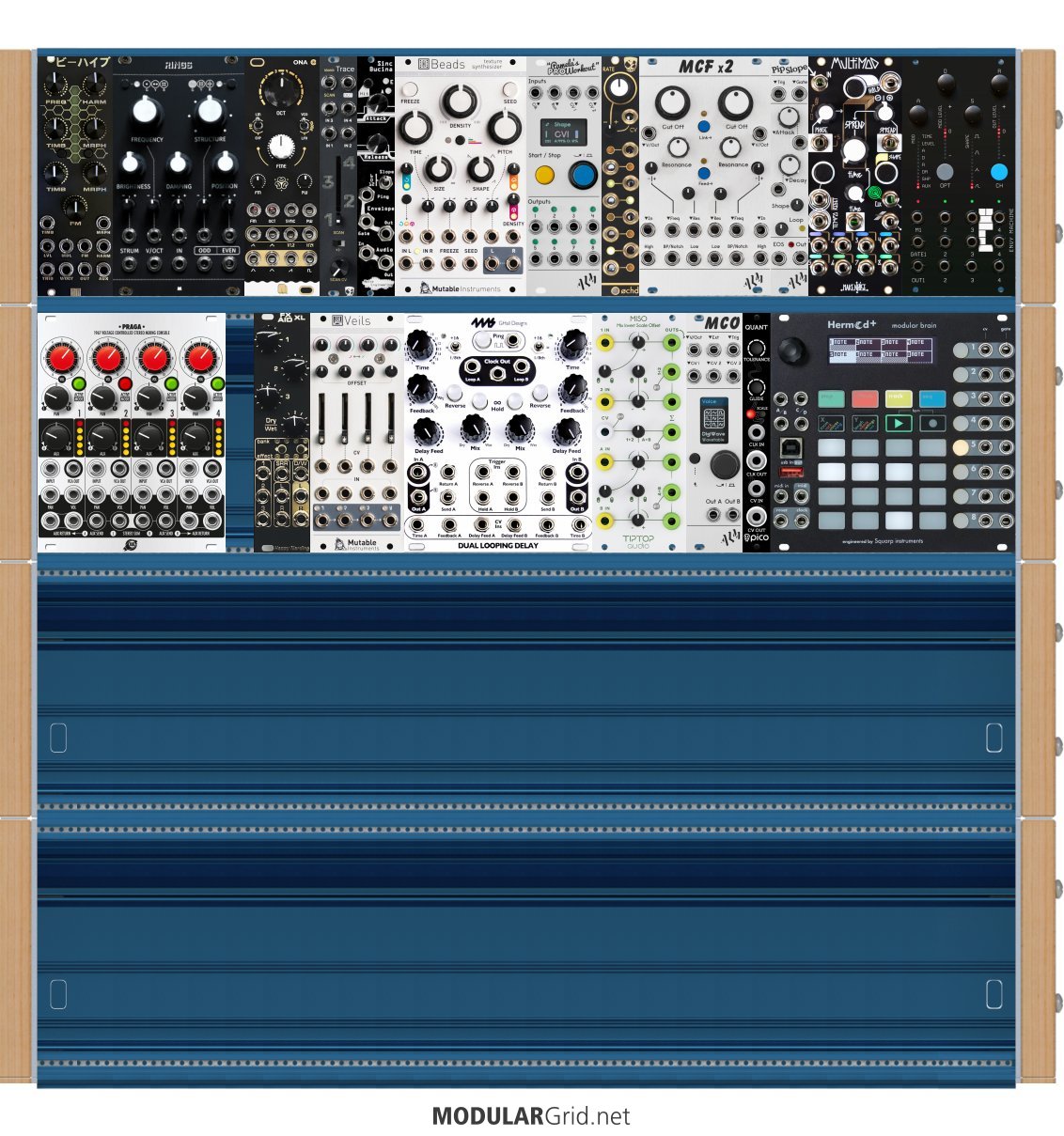
Task: Click the fourth Veils channel fader
Action: click(x=390, y=419)
